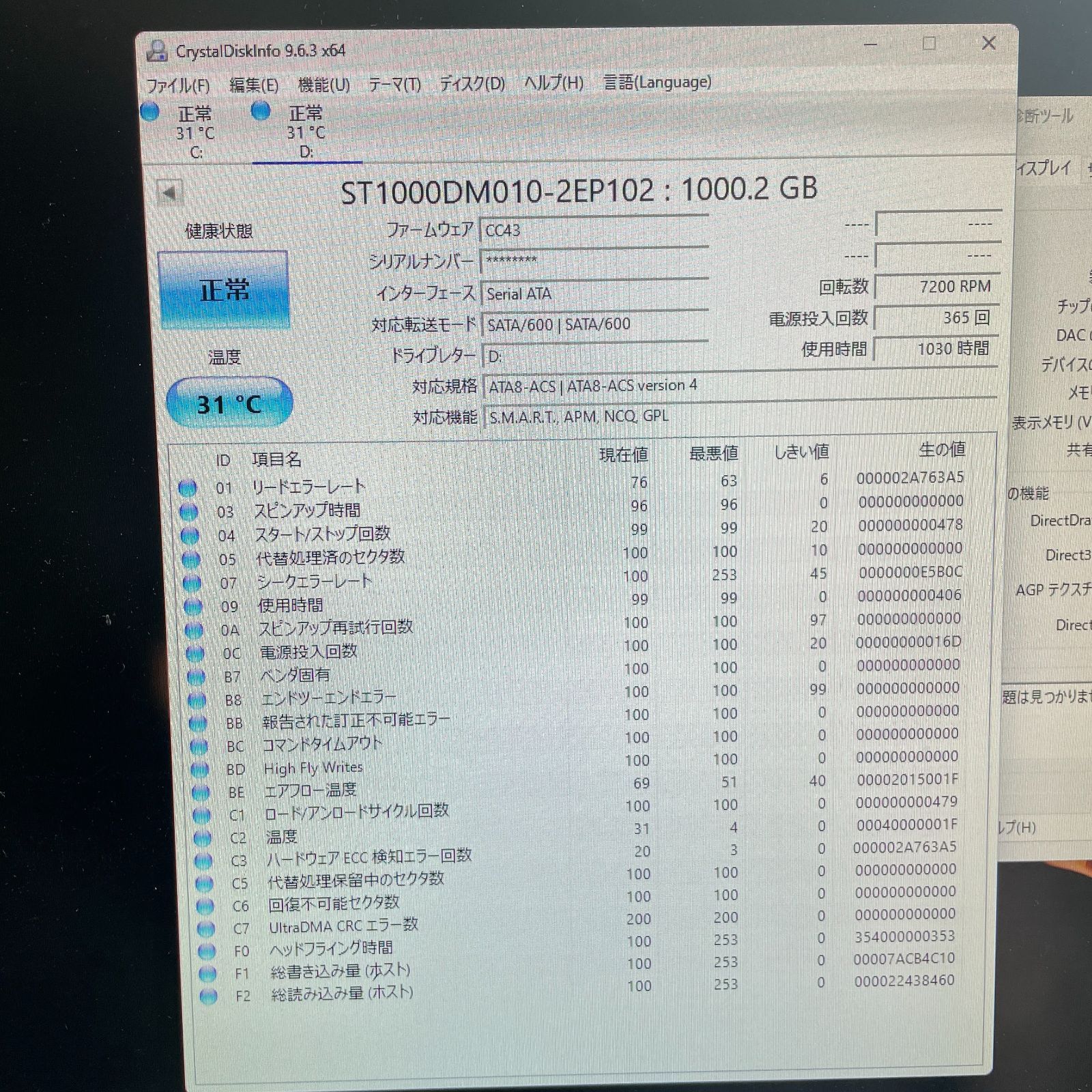Click status icon for C3 ハードウェア ECC 検知エラー回数
The image size is (1092, 1092).
click(x=203, y=861)
